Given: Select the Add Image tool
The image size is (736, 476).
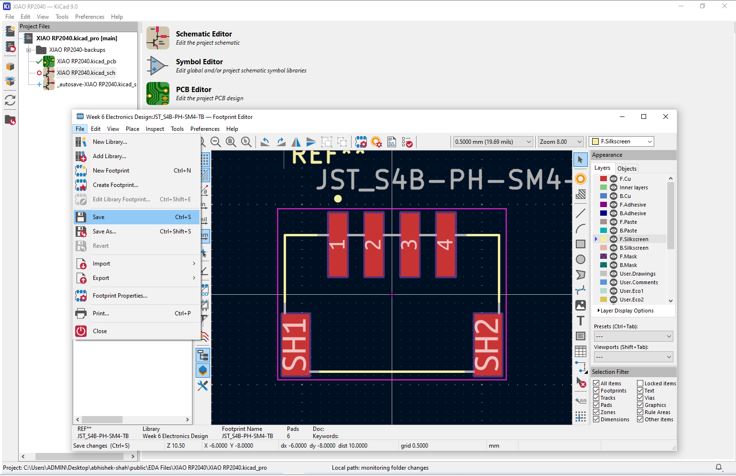Looking at the screenshot, I should click(581, 305).
